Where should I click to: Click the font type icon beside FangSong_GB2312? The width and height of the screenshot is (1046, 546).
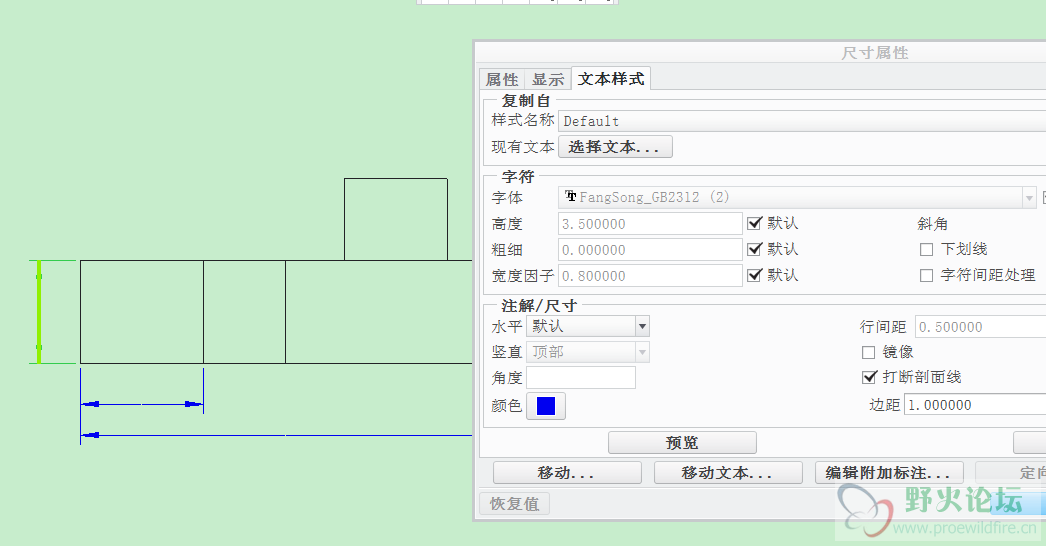(570, 196)
